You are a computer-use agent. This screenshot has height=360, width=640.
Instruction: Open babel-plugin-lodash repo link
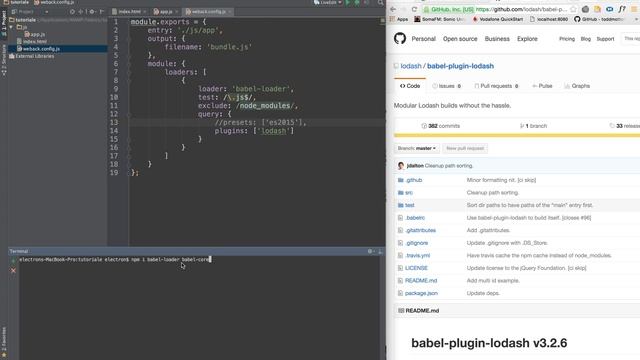coord(460,66)
